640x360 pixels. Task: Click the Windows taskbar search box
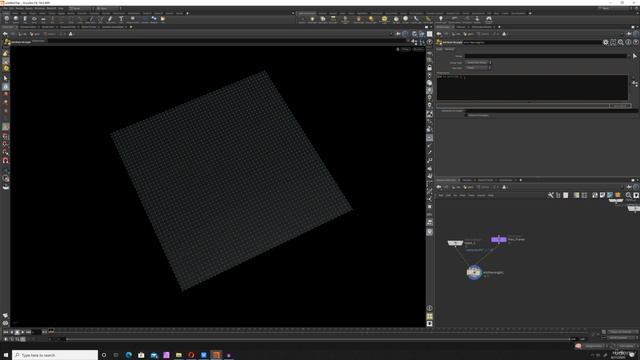click(x=55, y=355)
